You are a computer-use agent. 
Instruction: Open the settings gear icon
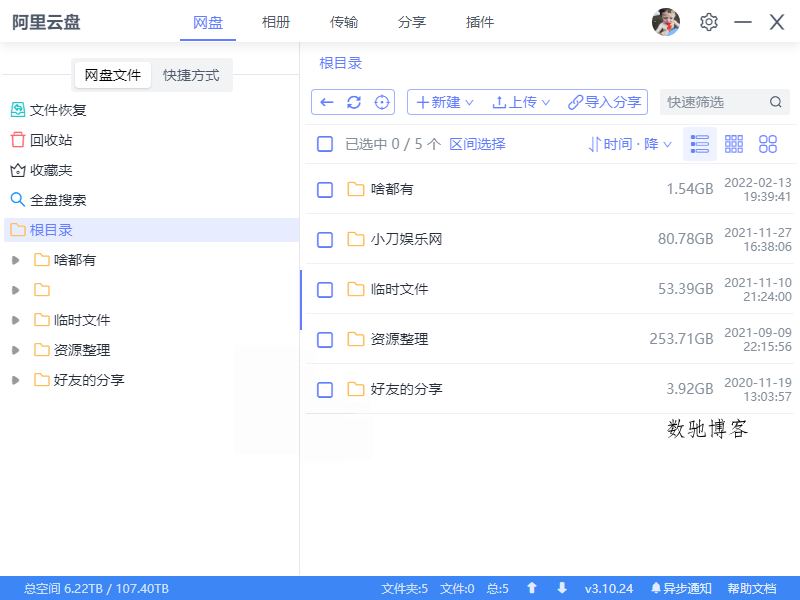click(709, 22)
